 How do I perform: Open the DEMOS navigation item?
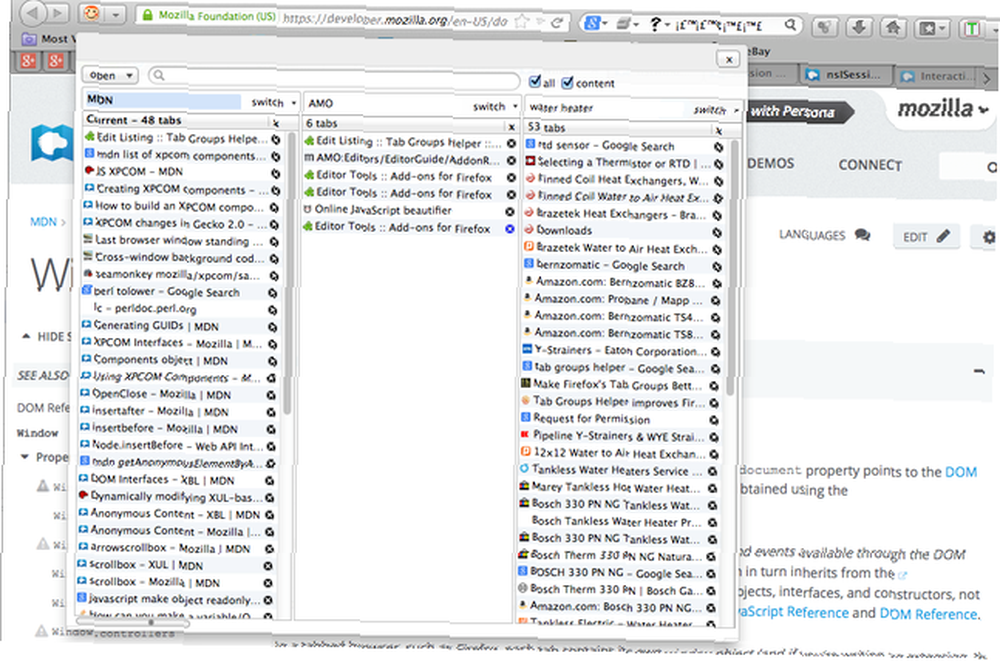coord(770,164)
